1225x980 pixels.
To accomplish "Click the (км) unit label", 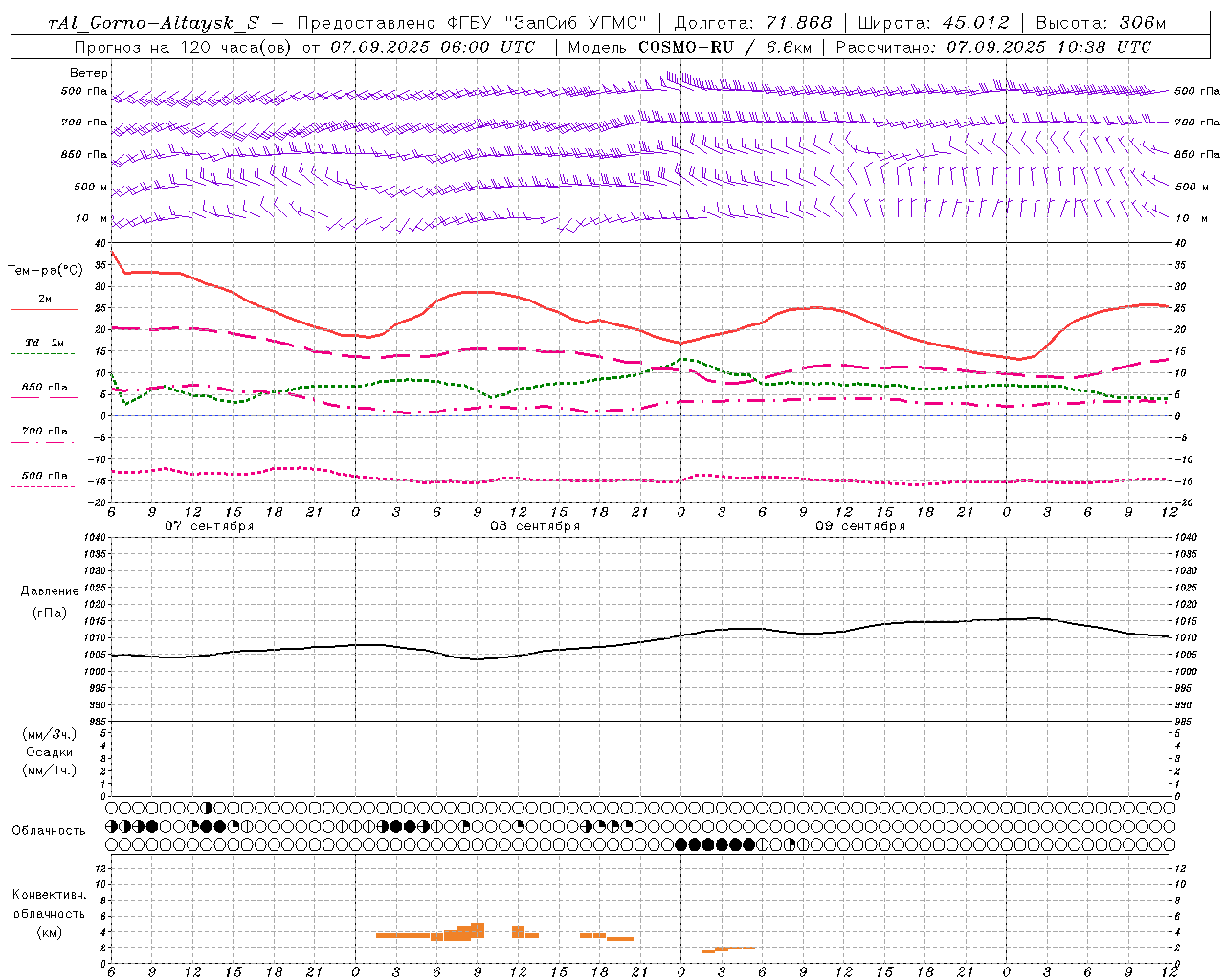I will click(50, 932).
